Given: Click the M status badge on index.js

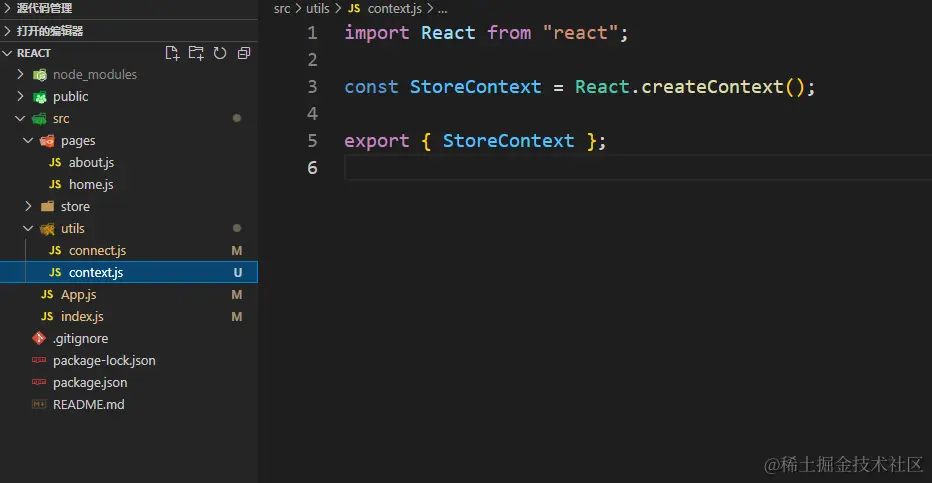Looking at the screenshot, I should tap(237, 316).
